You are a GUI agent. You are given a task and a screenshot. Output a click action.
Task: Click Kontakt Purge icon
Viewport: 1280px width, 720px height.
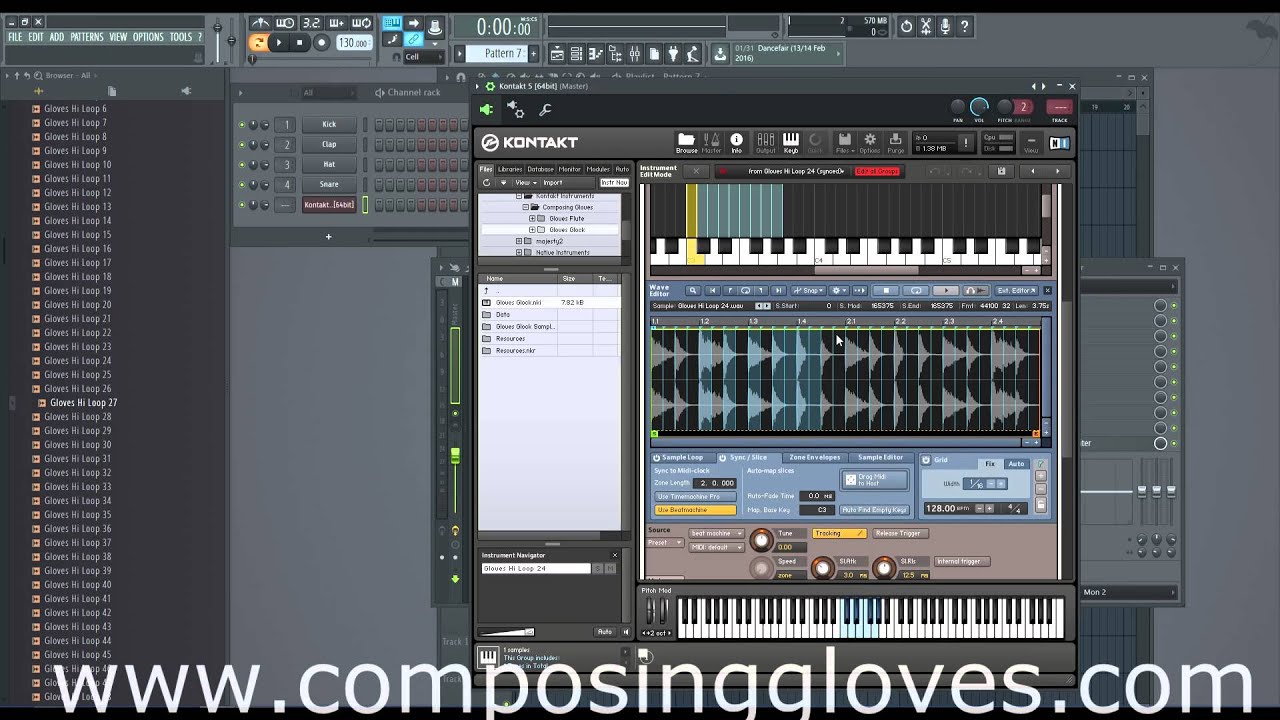(895, 141)
